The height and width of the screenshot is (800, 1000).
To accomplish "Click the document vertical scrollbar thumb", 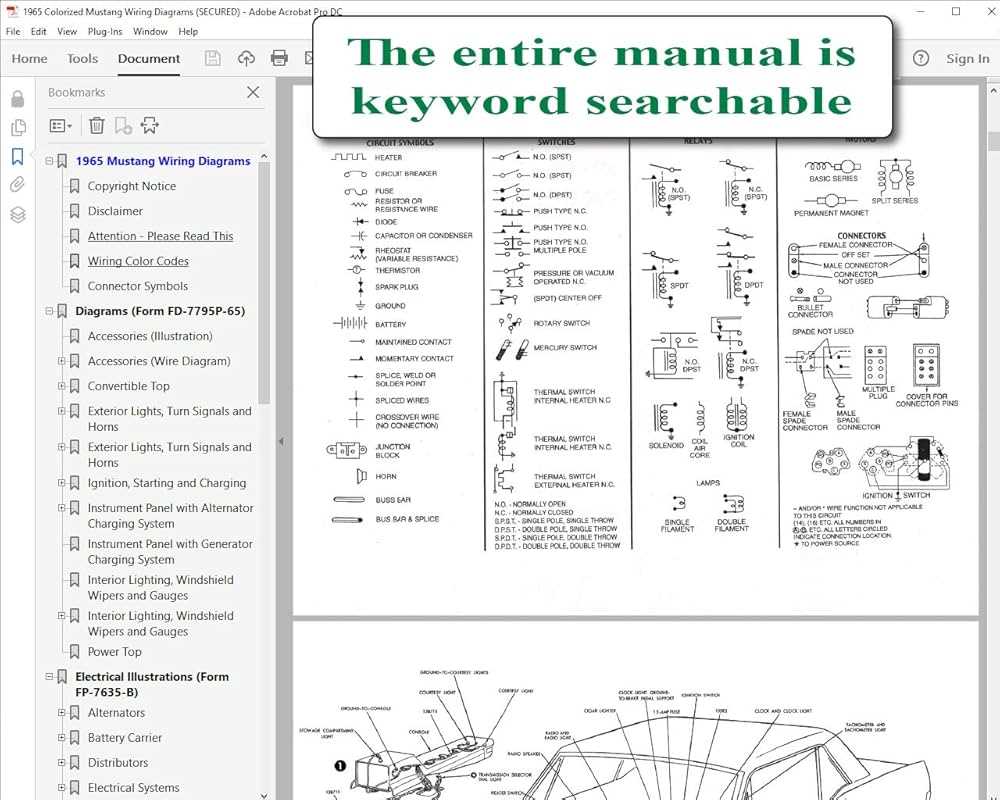I will (x=993, y=140).
